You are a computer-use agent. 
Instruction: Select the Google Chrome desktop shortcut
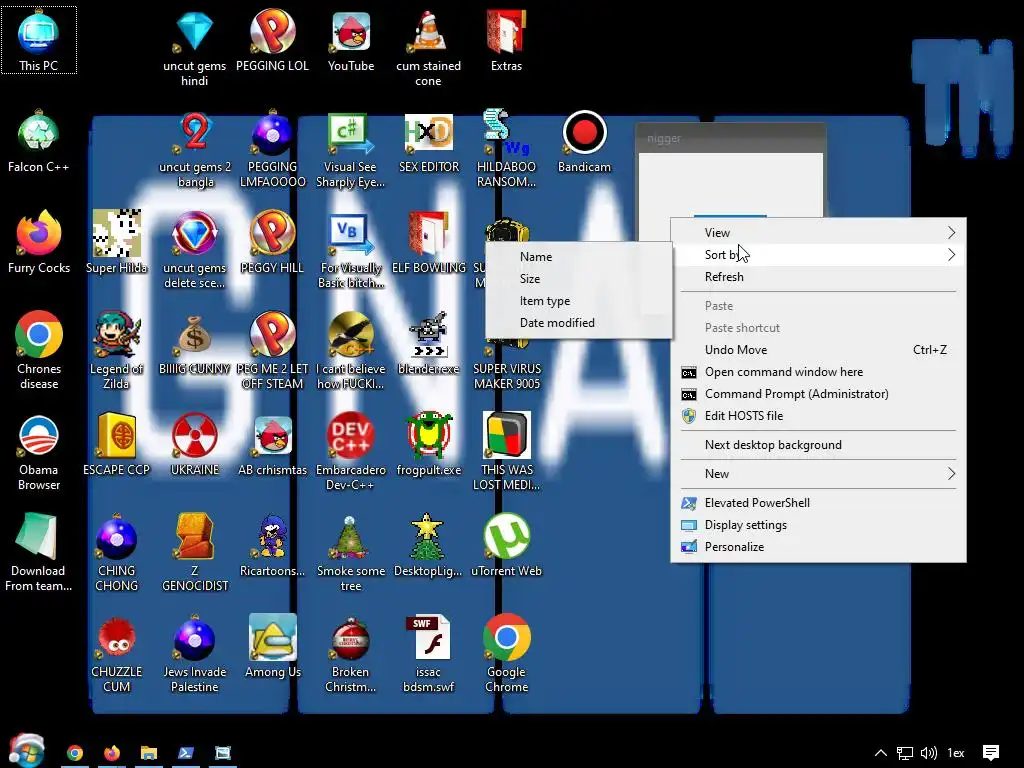[x=506, y=654]
